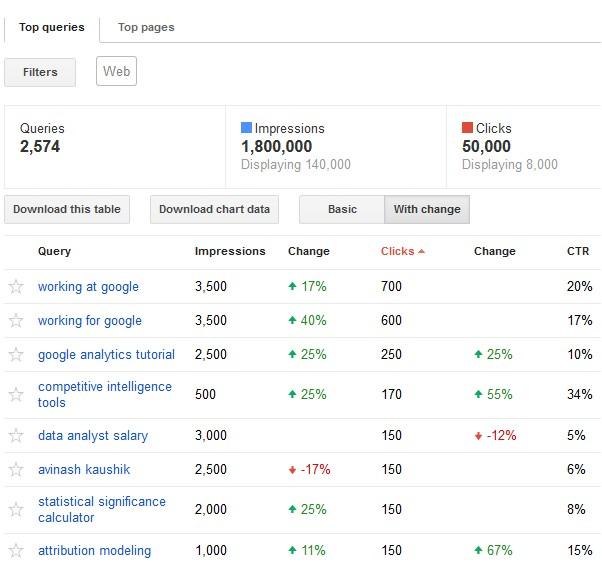This screenshot has height=565, width=602.
Task: Sort table by Clicks column
Action: 397,252
